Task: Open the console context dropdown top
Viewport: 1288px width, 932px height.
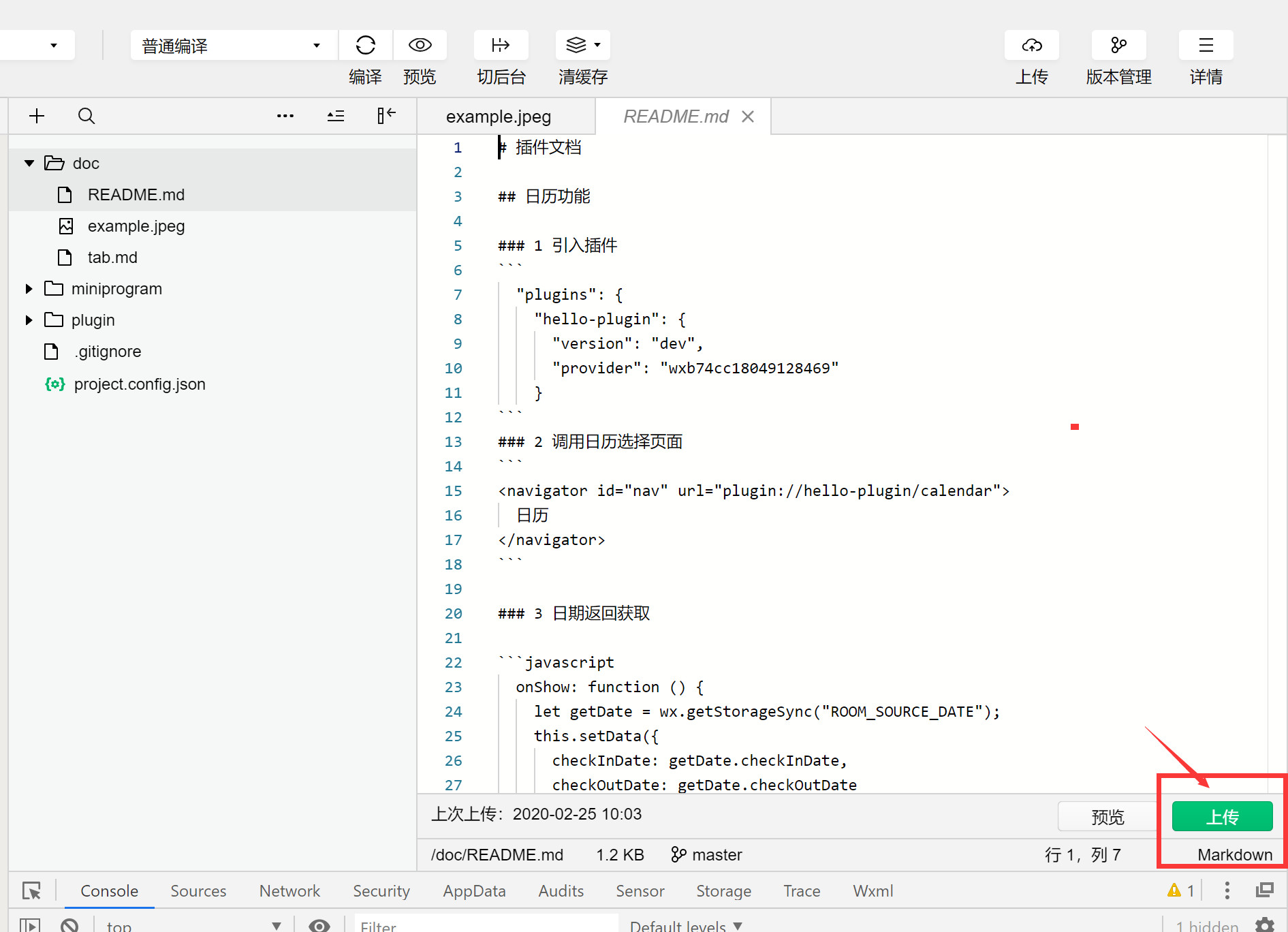Action: point(193,925)
